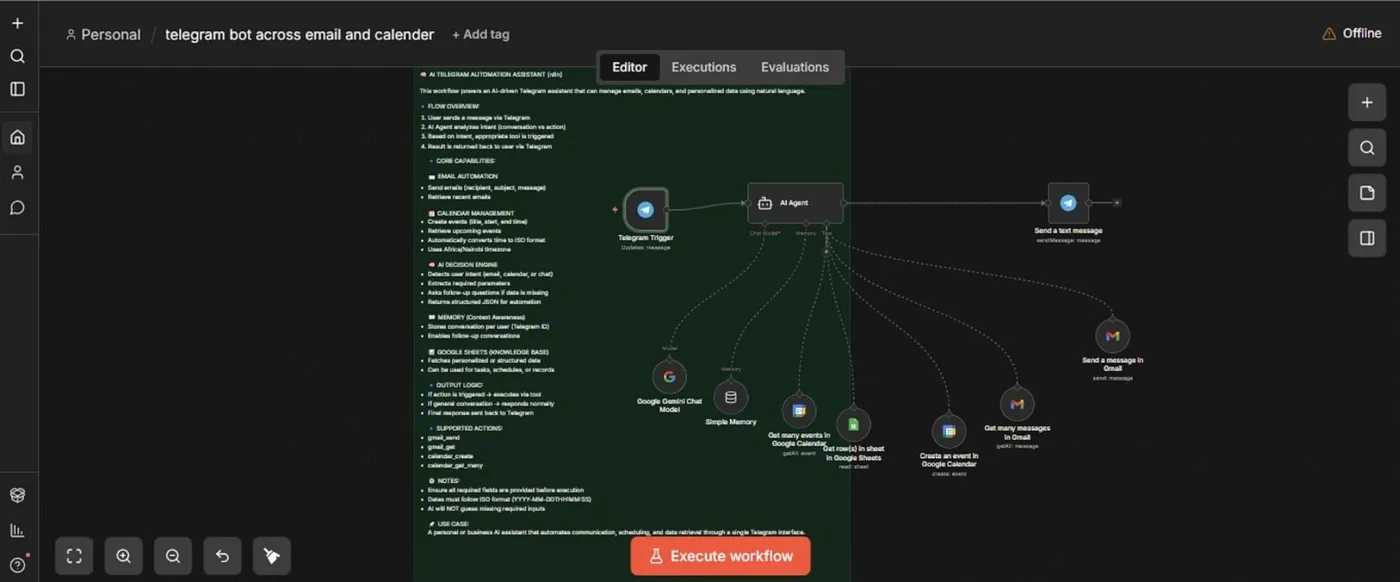Screen dimensions: 1400x582
Task: Select the Create an event Google Calendar node
Action: (x=948, y=431)
